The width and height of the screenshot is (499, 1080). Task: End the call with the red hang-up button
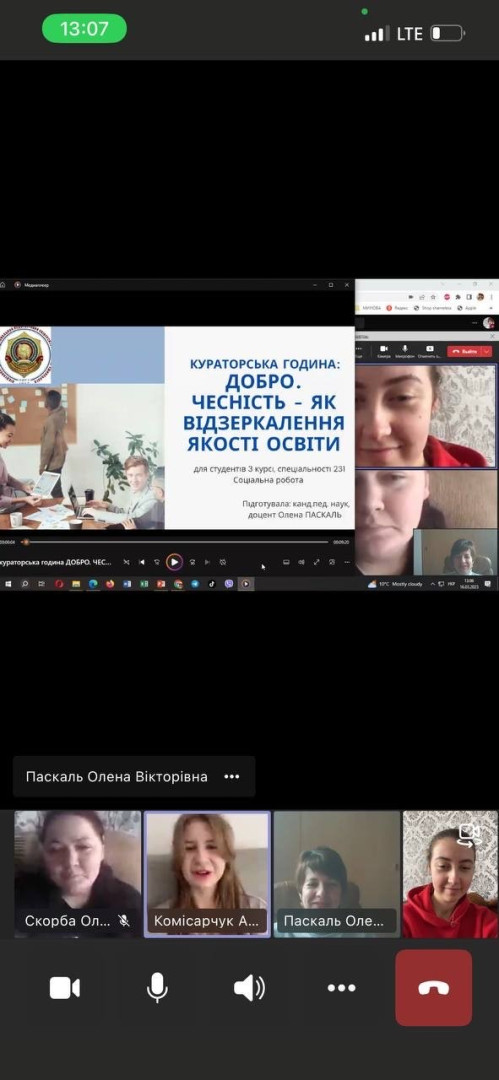(434, 988)
